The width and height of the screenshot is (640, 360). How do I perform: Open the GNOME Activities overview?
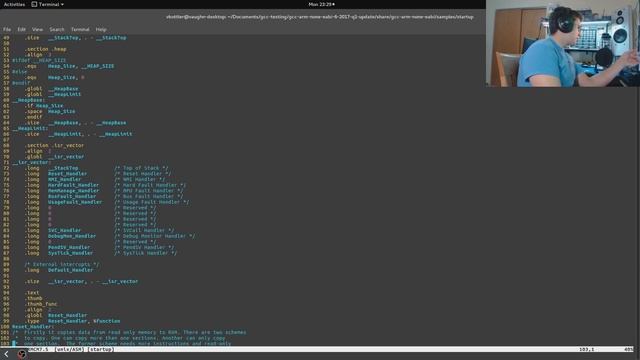coord(14,4)
